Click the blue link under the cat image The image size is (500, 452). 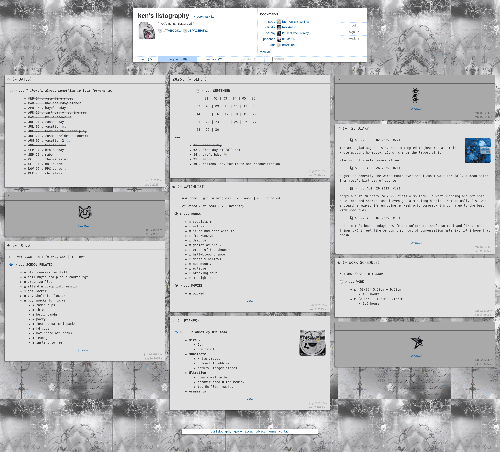83,226
